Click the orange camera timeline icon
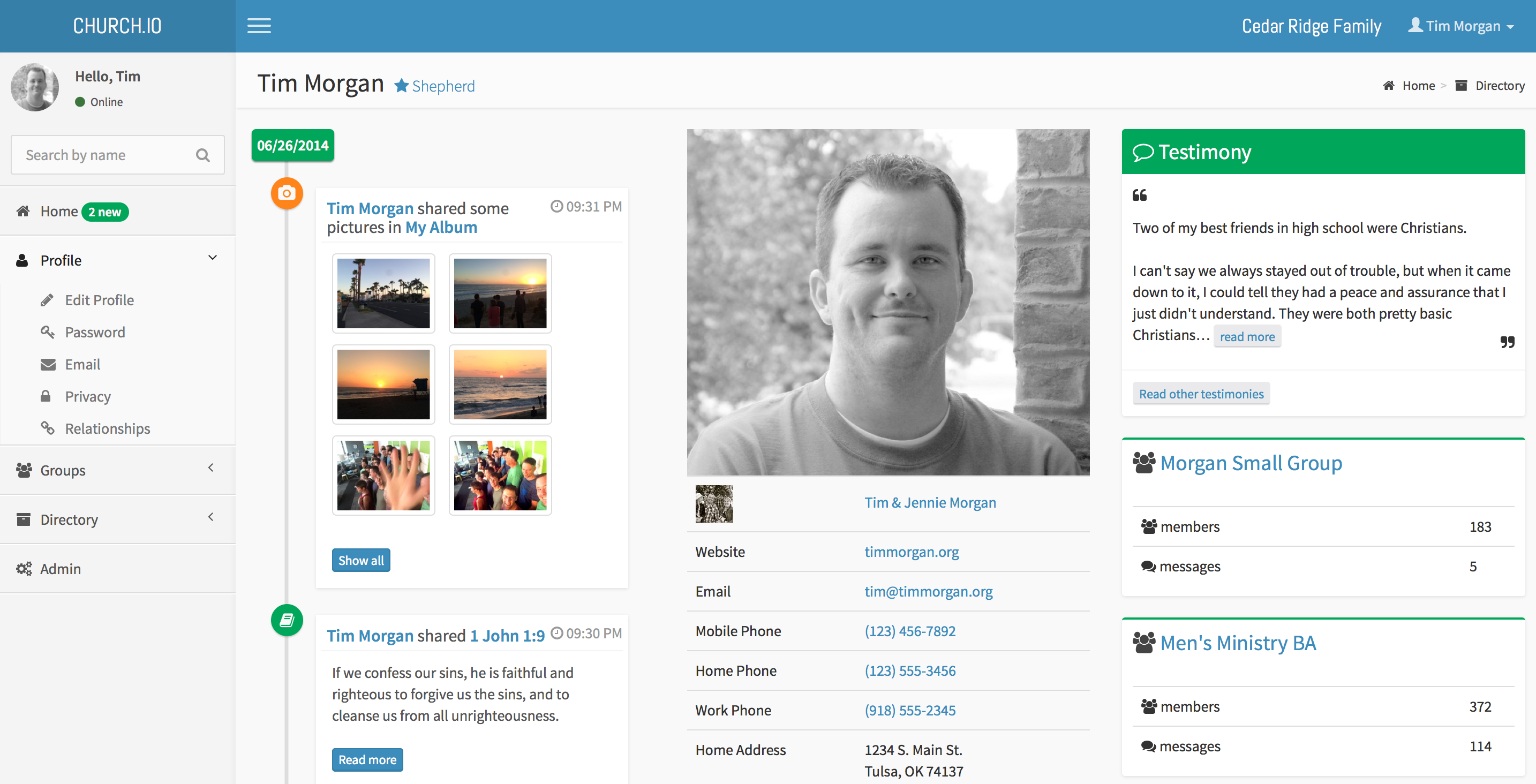 [x=287, y=193]
